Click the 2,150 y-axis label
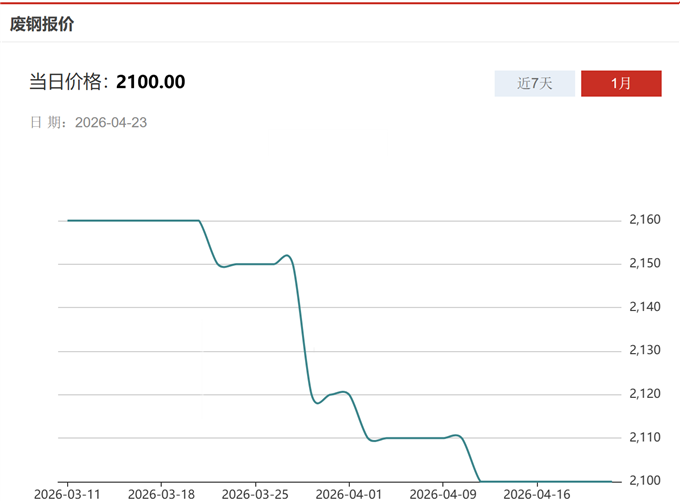Image resolution: width=680 pixels, height=501 pixels. (645, 263)
